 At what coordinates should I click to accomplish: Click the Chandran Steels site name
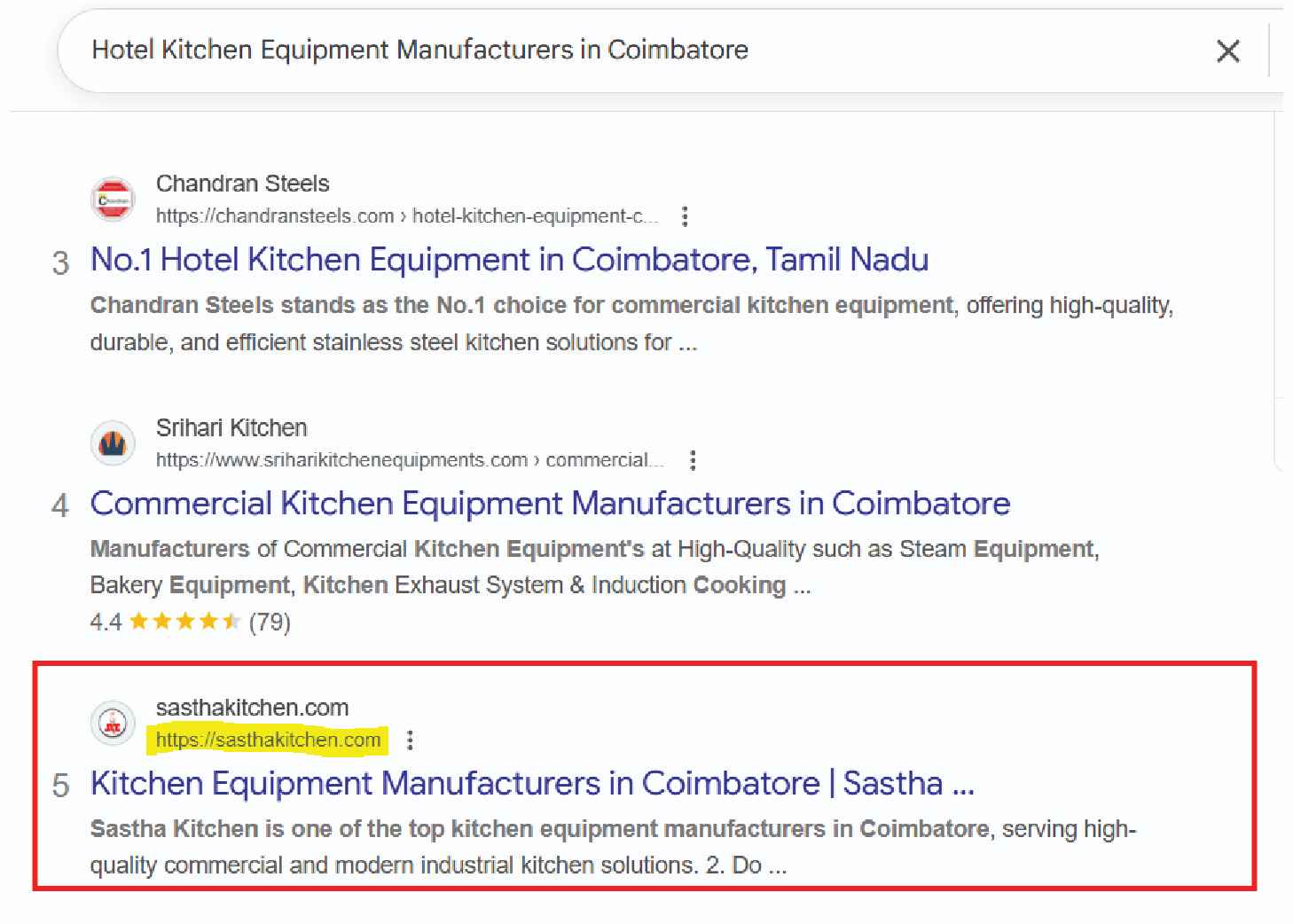tap(242, 184)
